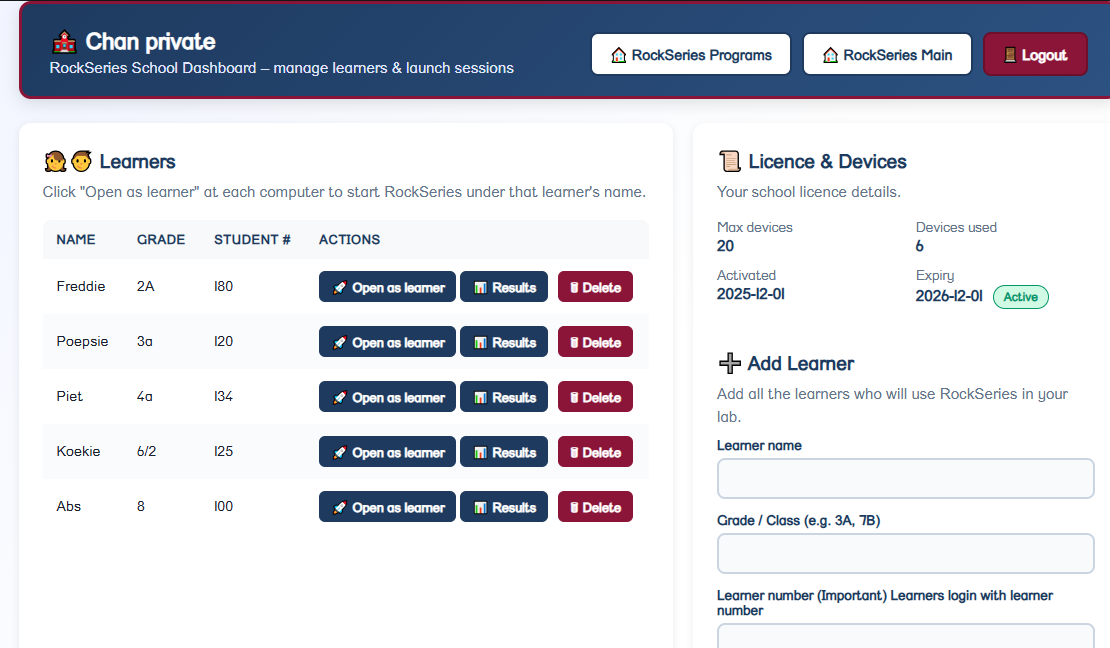Open Piet as learner
The image size is (1110, 648).
(387, 396)
